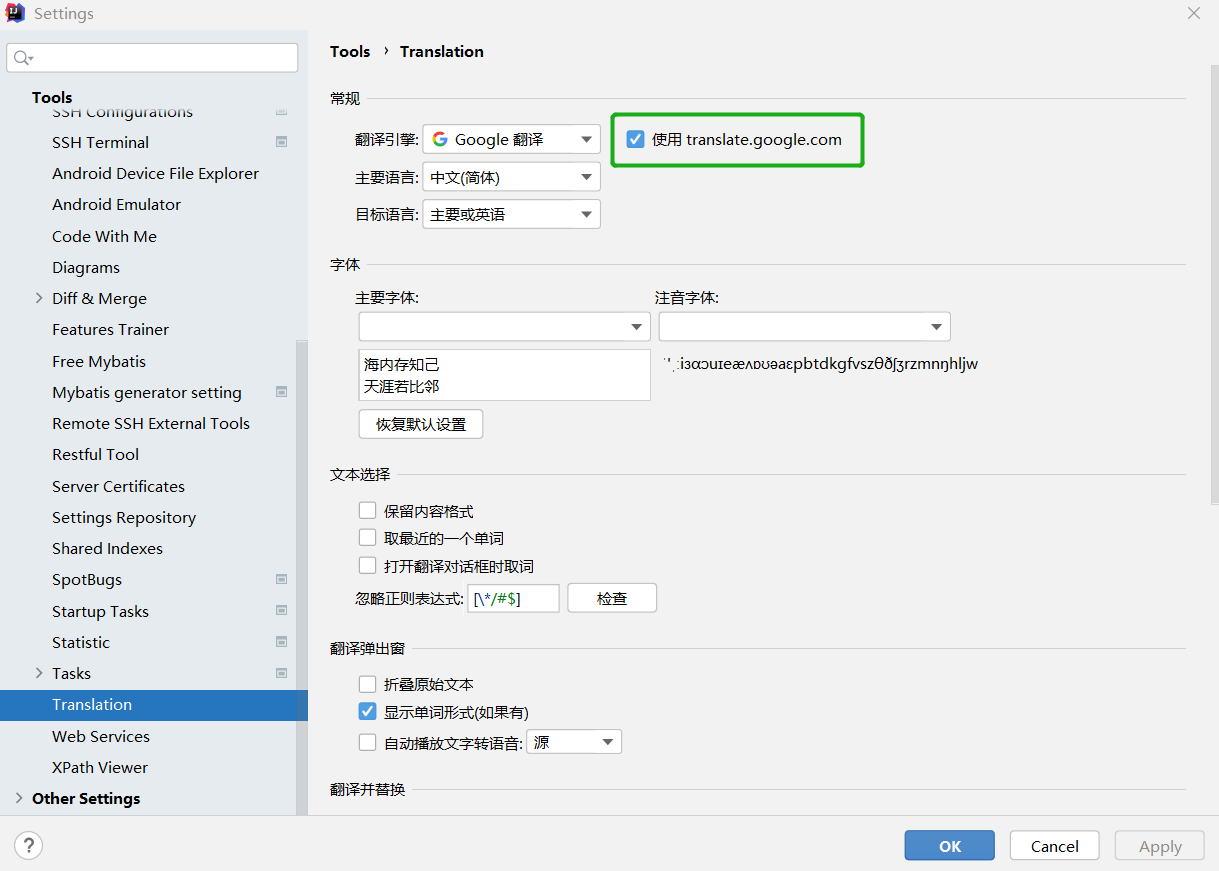Open the 源 text-to-speech dropdown

click(574, 742)
